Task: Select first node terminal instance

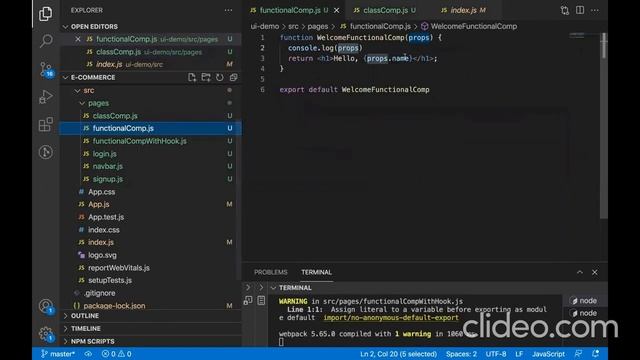Action: [584, 301]
